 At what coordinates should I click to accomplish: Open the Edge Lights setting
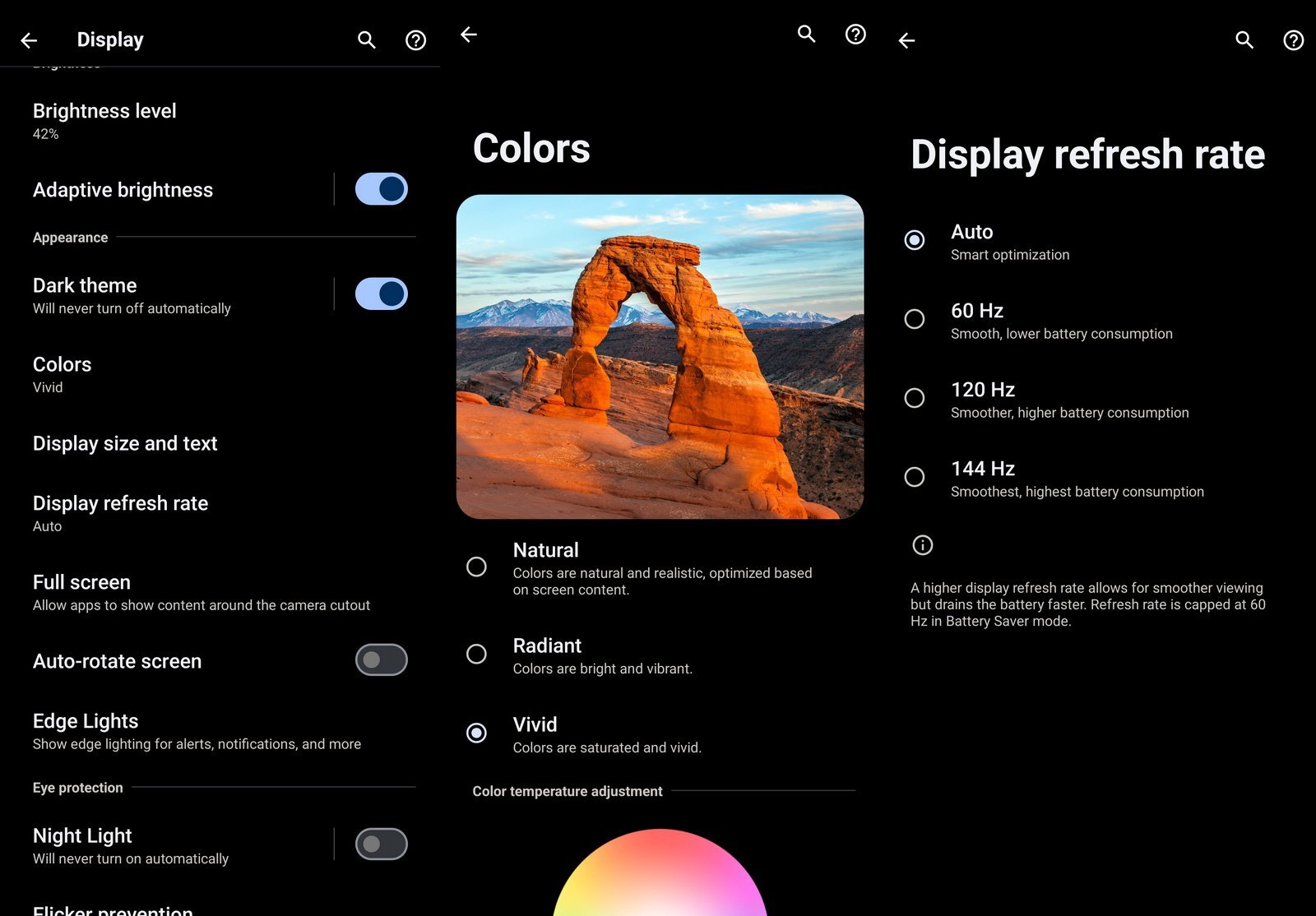point(220,731)
